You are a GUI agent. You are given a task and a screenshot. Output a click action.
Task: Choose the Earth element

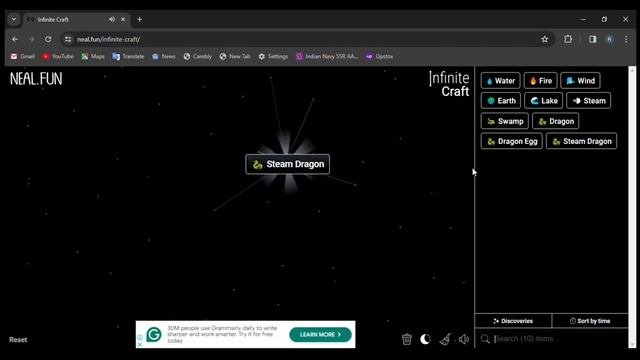point(501,100)
